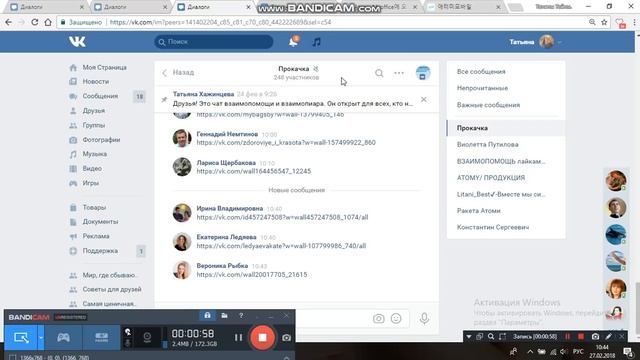Go back in the browser
This screenshot has height=360, width=640.
pyautogui.click(x=9, y=22)
